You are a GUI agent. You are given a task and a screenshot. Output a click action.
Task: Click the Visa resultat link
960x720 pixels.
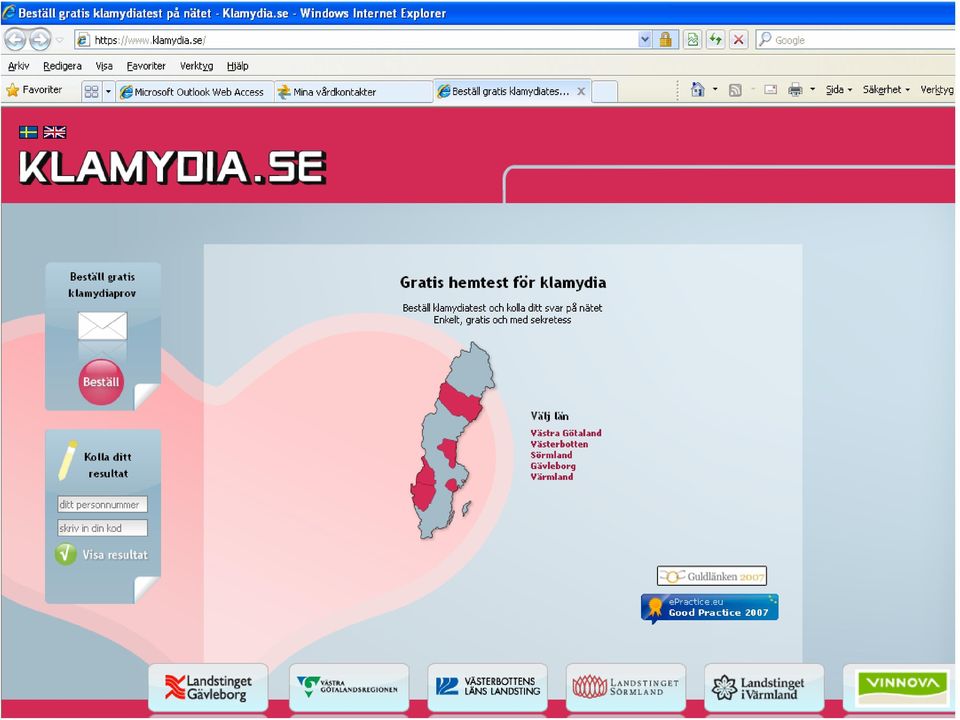(x=114, y=555)
